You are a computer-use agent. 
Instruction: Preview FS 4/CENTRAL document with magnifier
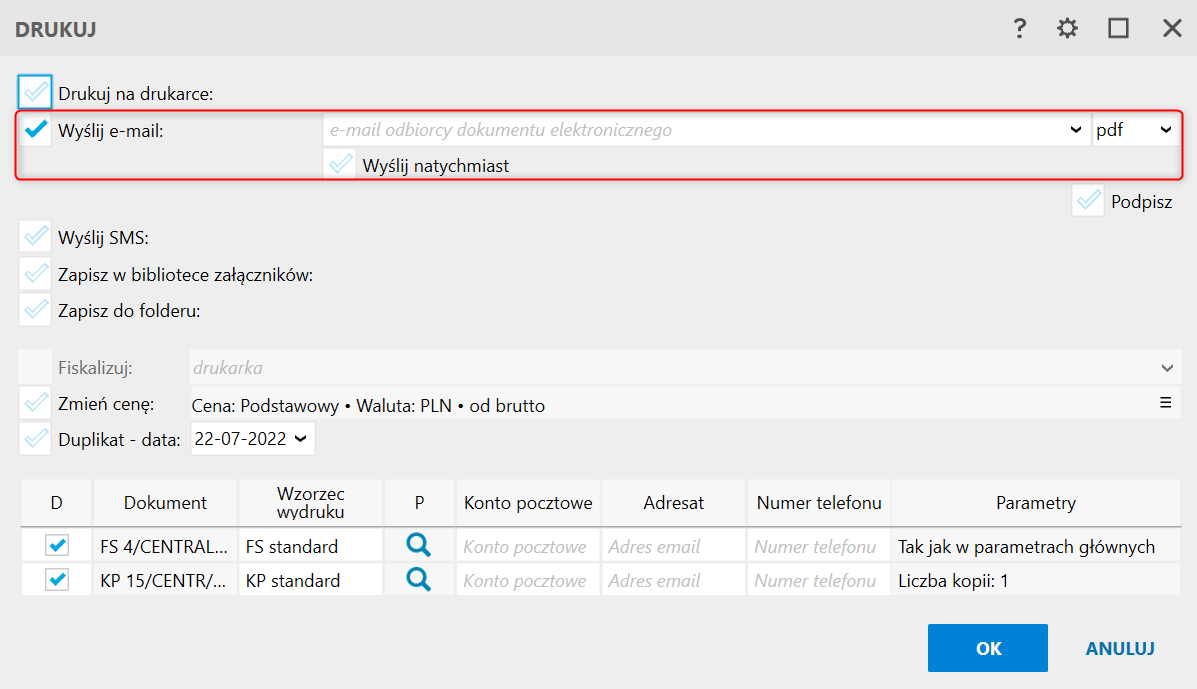coord(419,546)
